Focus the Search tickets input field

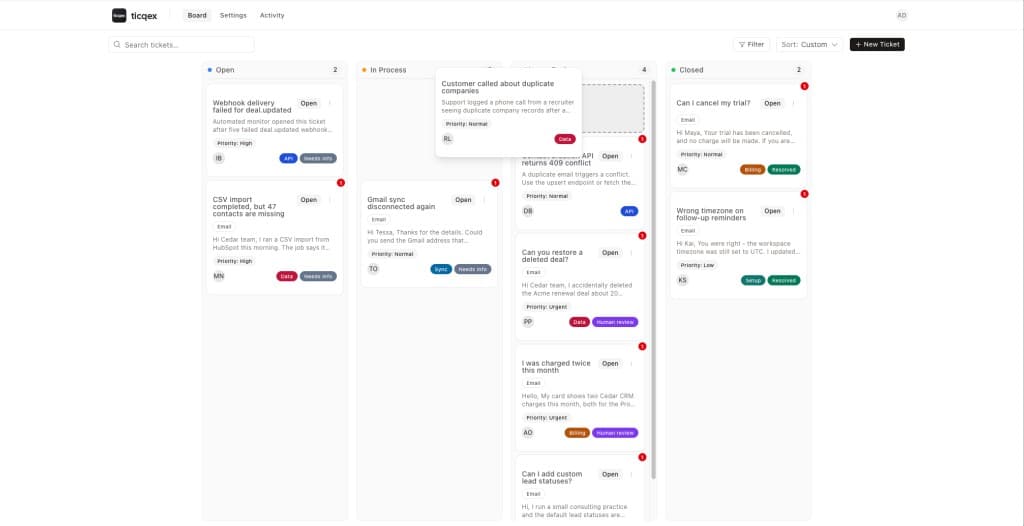182,44
